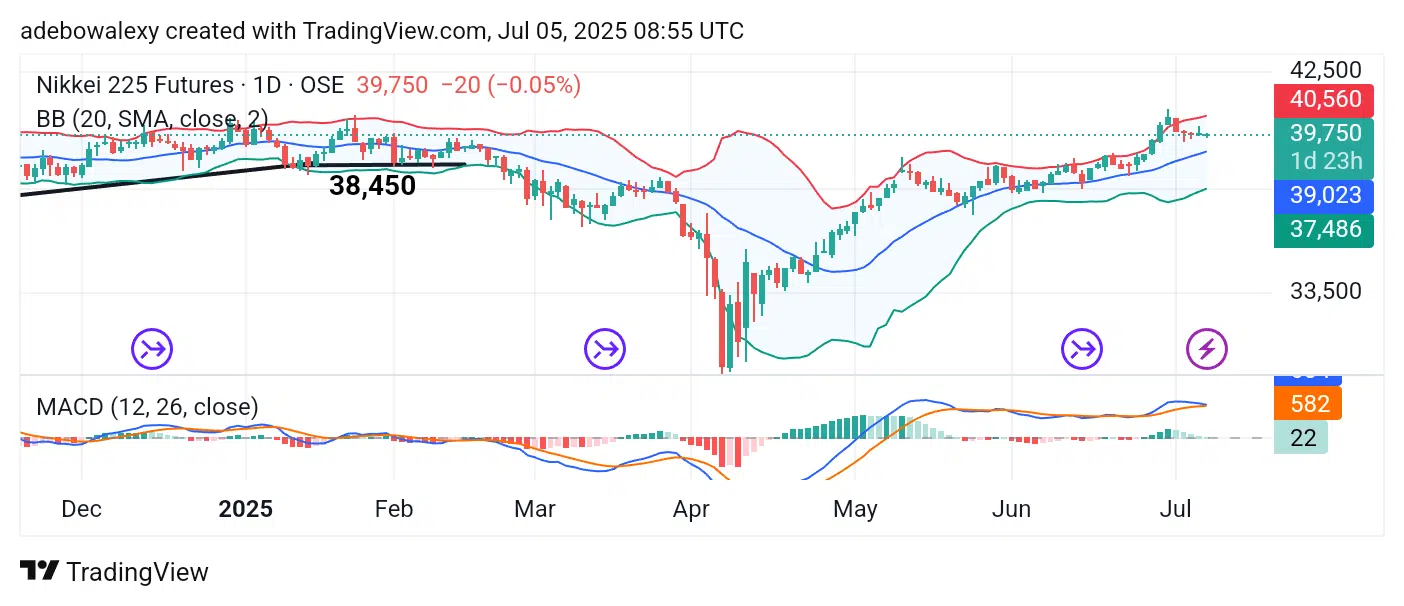This screenshot has width=1404, height=606.
Task: Click the blue 39,023 basis price label
Action: pyautogui.click(x=1324, y=195)
